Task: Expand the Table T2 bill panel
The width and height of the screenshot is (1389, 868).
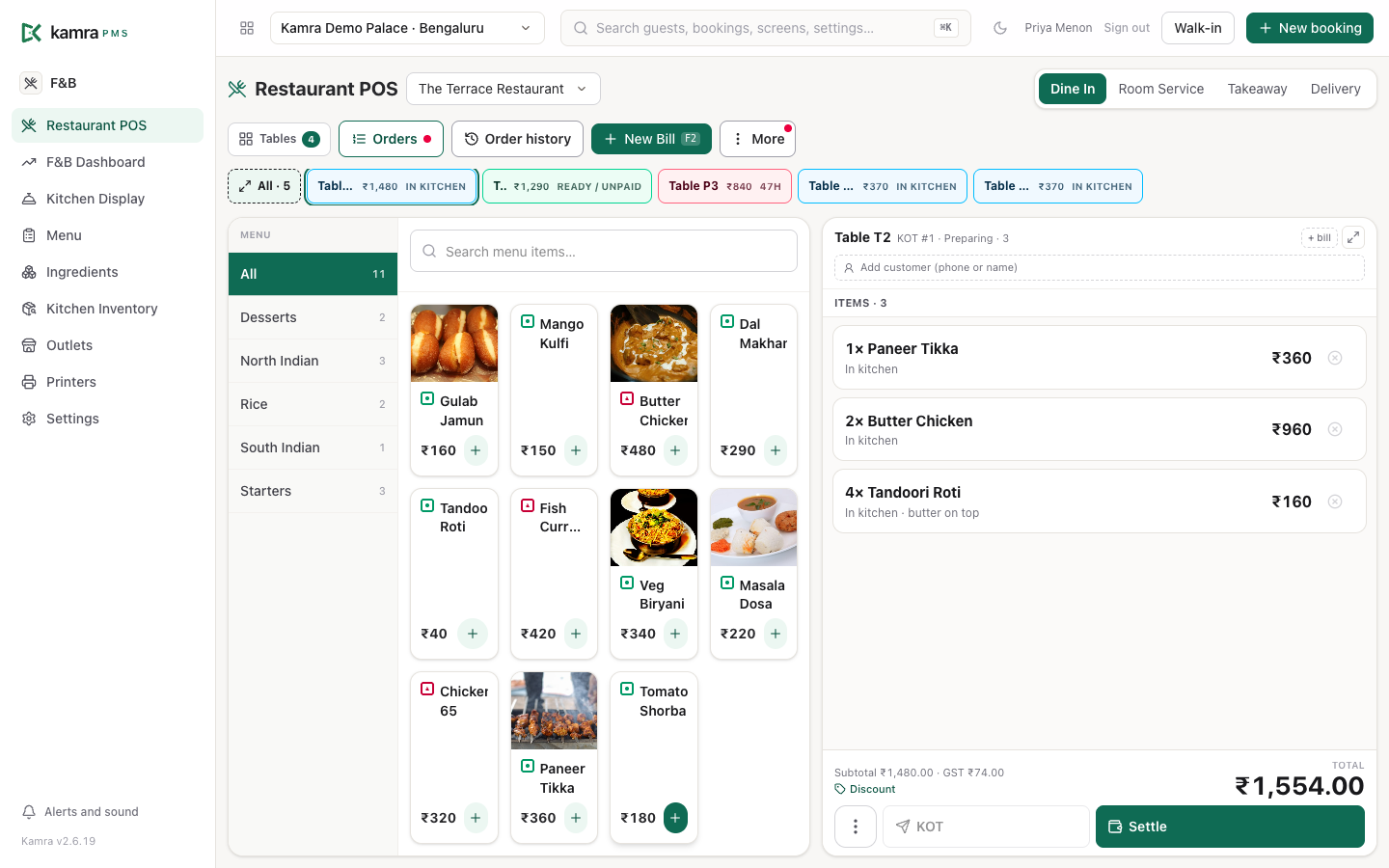Action: 1353,237
